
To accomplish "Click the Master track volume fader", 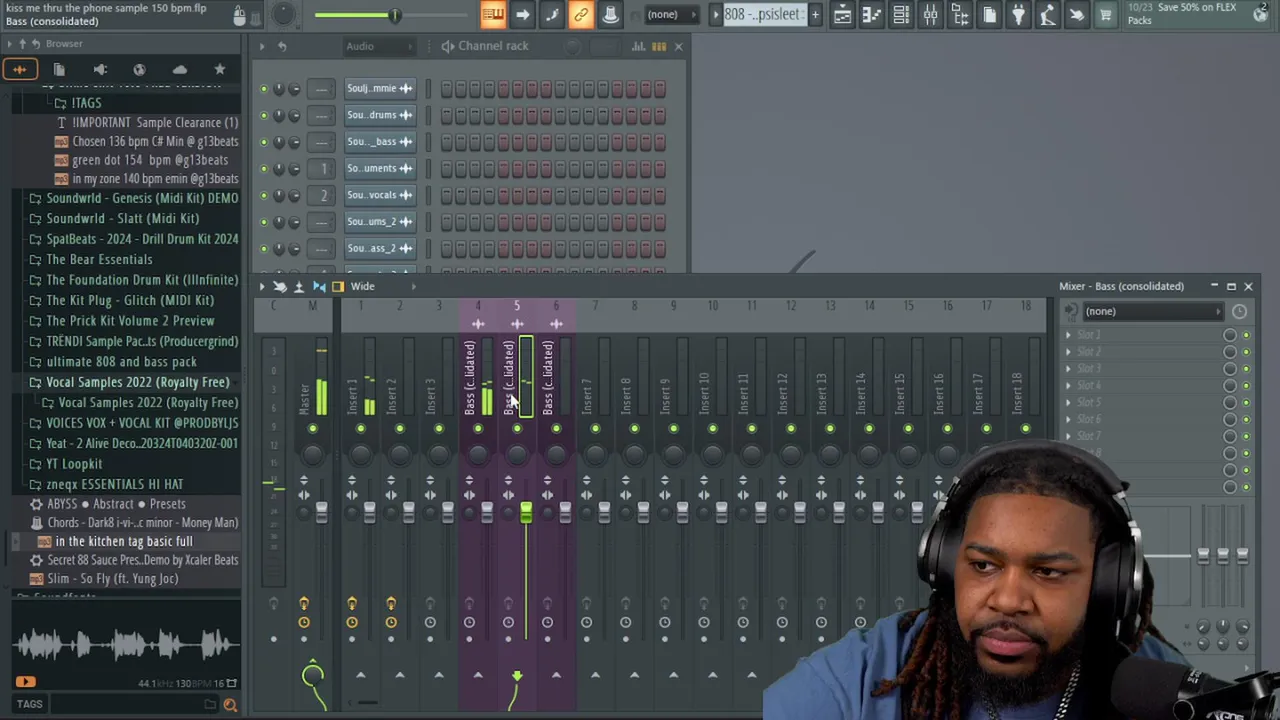I will pyautogui.click(x=321, y=513).
